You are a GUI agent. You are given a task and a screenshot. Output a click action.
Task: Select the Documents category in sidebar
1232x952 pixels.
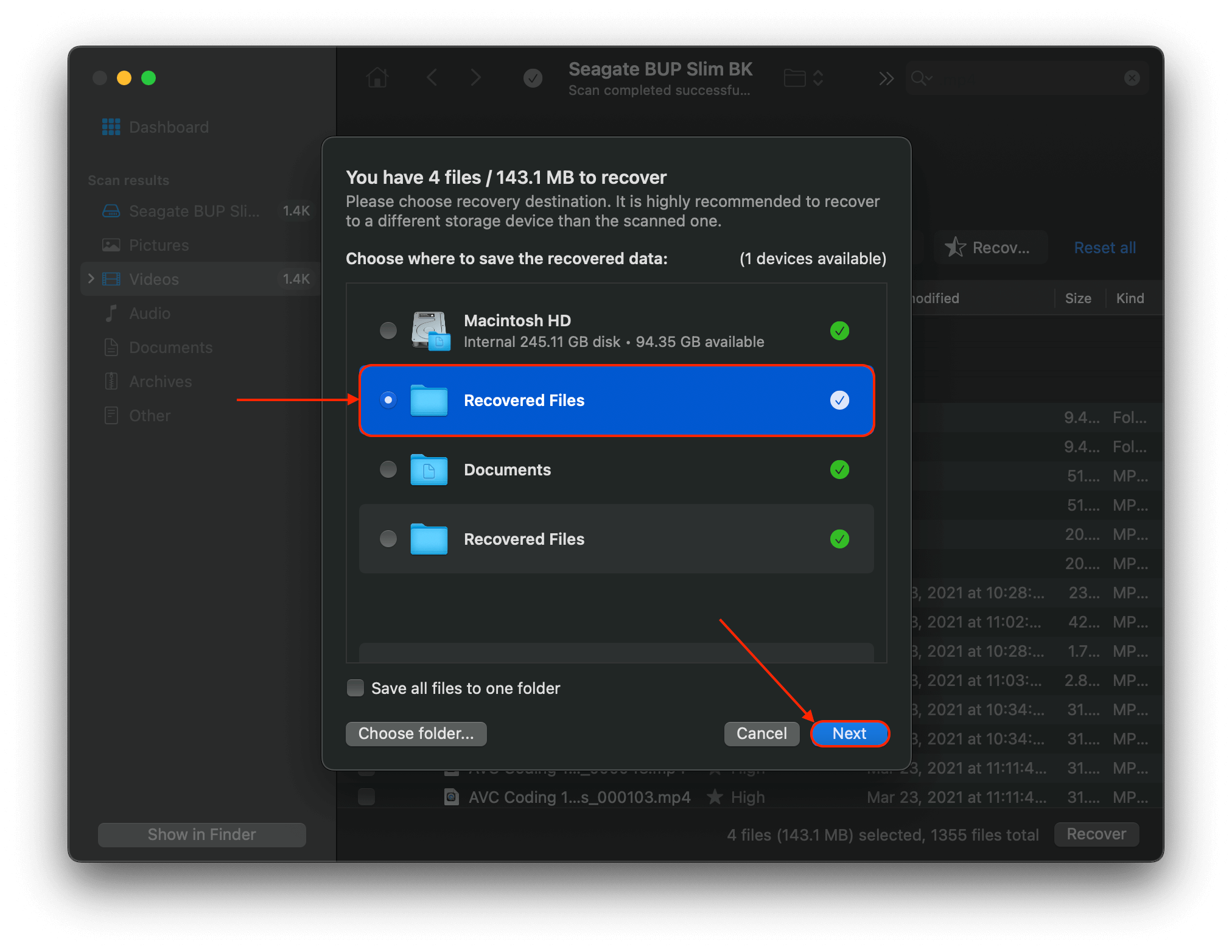point(170,347)
